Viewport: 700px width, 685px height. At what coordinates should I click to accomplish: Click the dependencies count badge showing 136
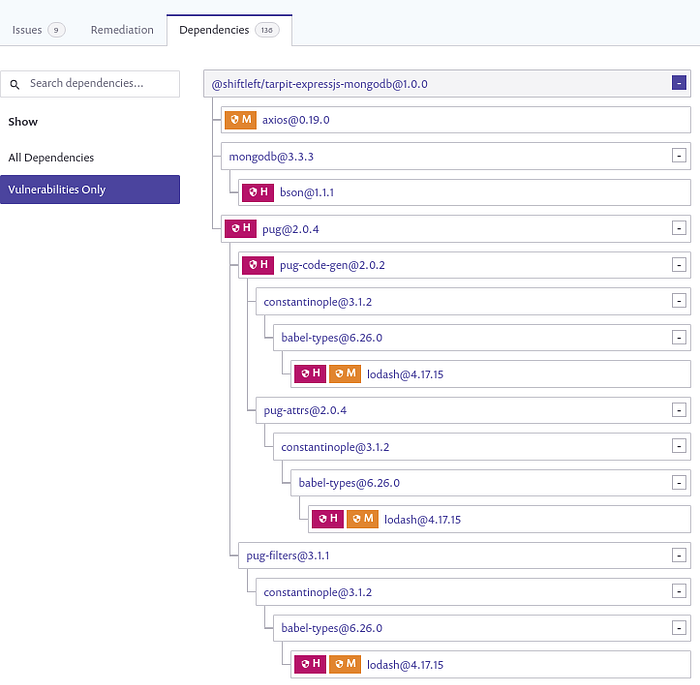[267, 30]
